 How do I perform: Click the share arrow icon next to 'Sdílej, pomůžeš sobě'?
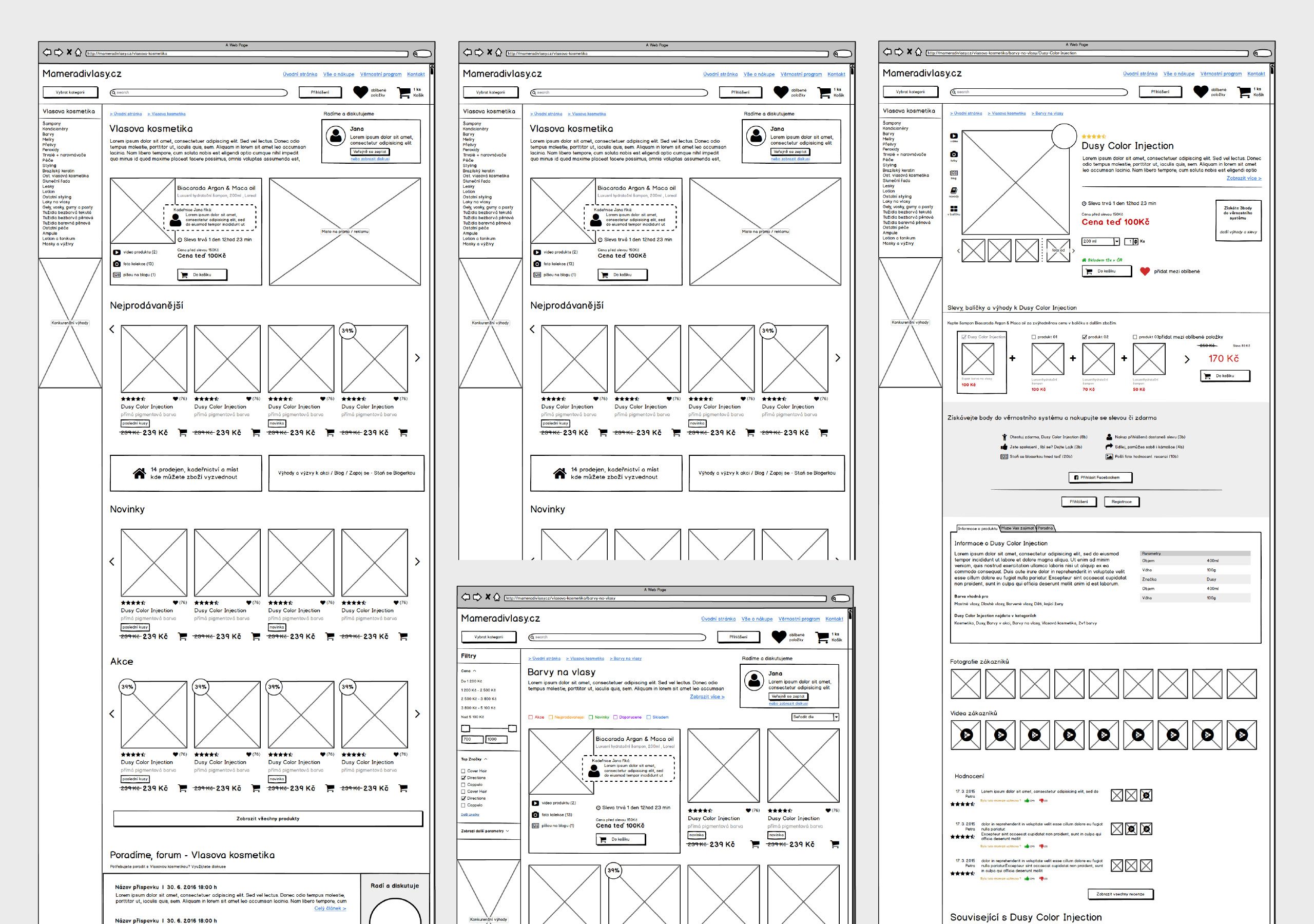pos(1109,447)
